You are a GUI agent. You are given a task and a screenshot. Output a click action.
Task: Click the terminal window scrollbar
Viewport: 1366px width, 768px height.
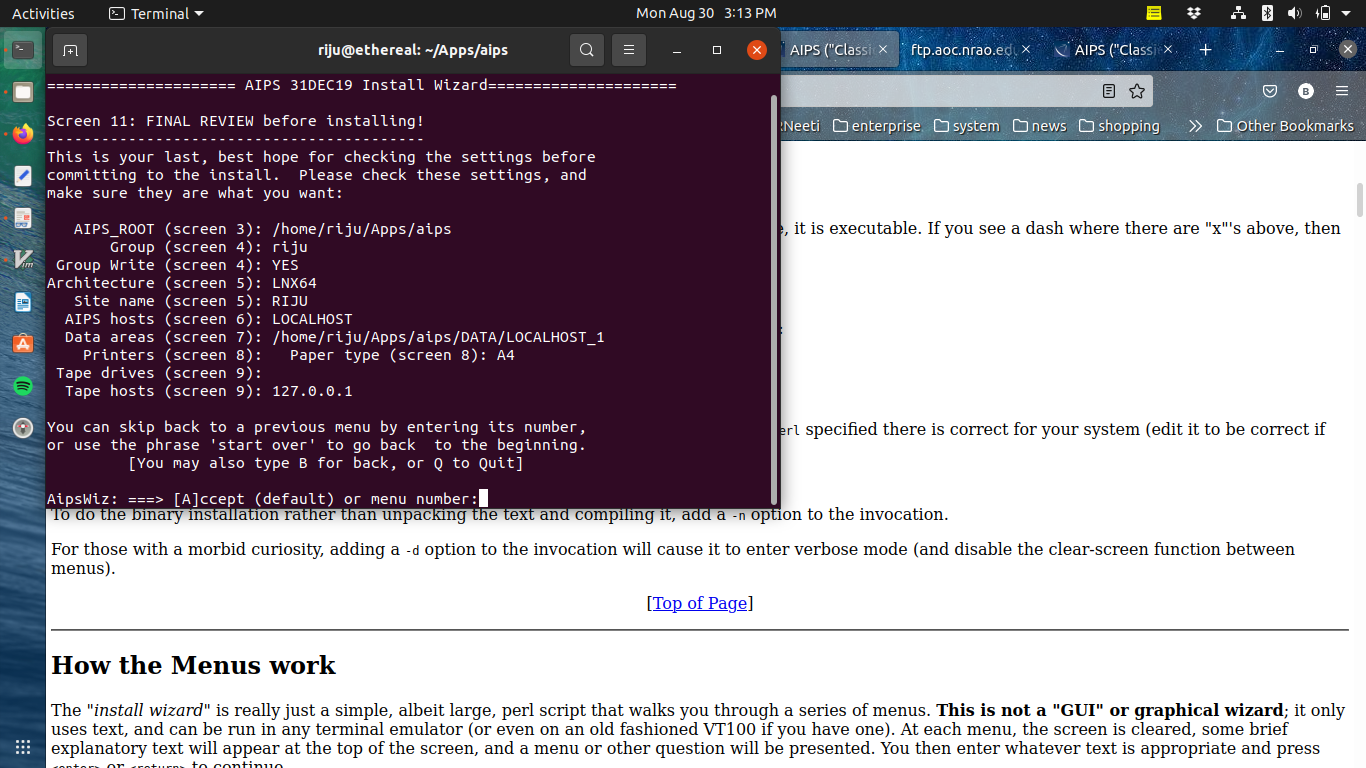coord(773,300)
